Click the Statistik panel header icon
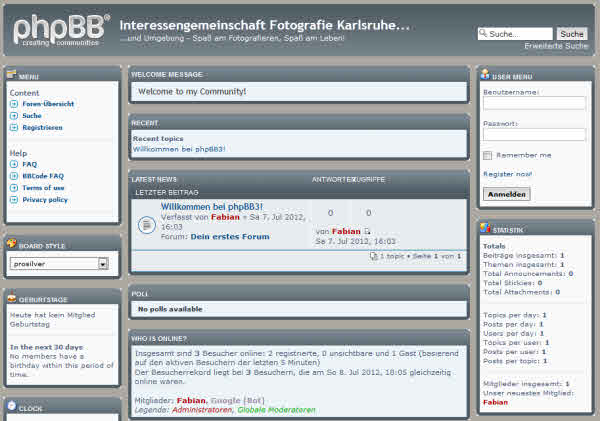 pos(485,229)
